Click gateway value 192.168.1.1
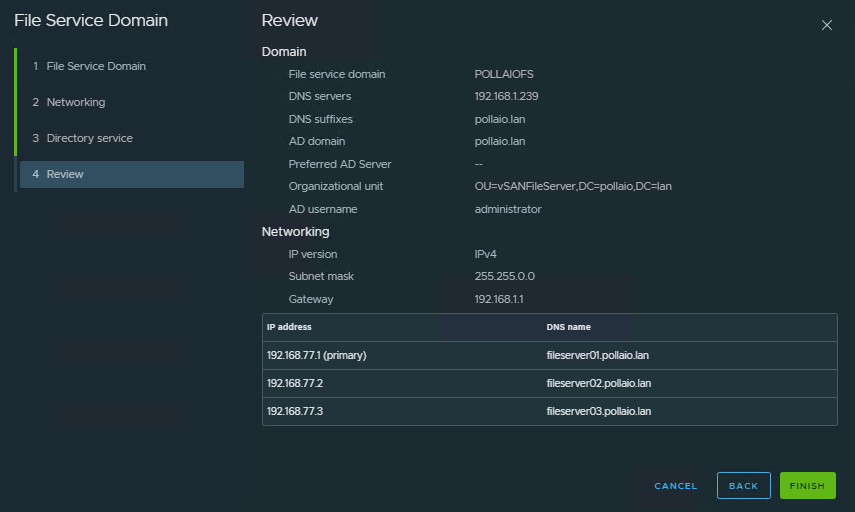Image resolution: width=855 pixels, height=512 pixels. pos(498,299)
